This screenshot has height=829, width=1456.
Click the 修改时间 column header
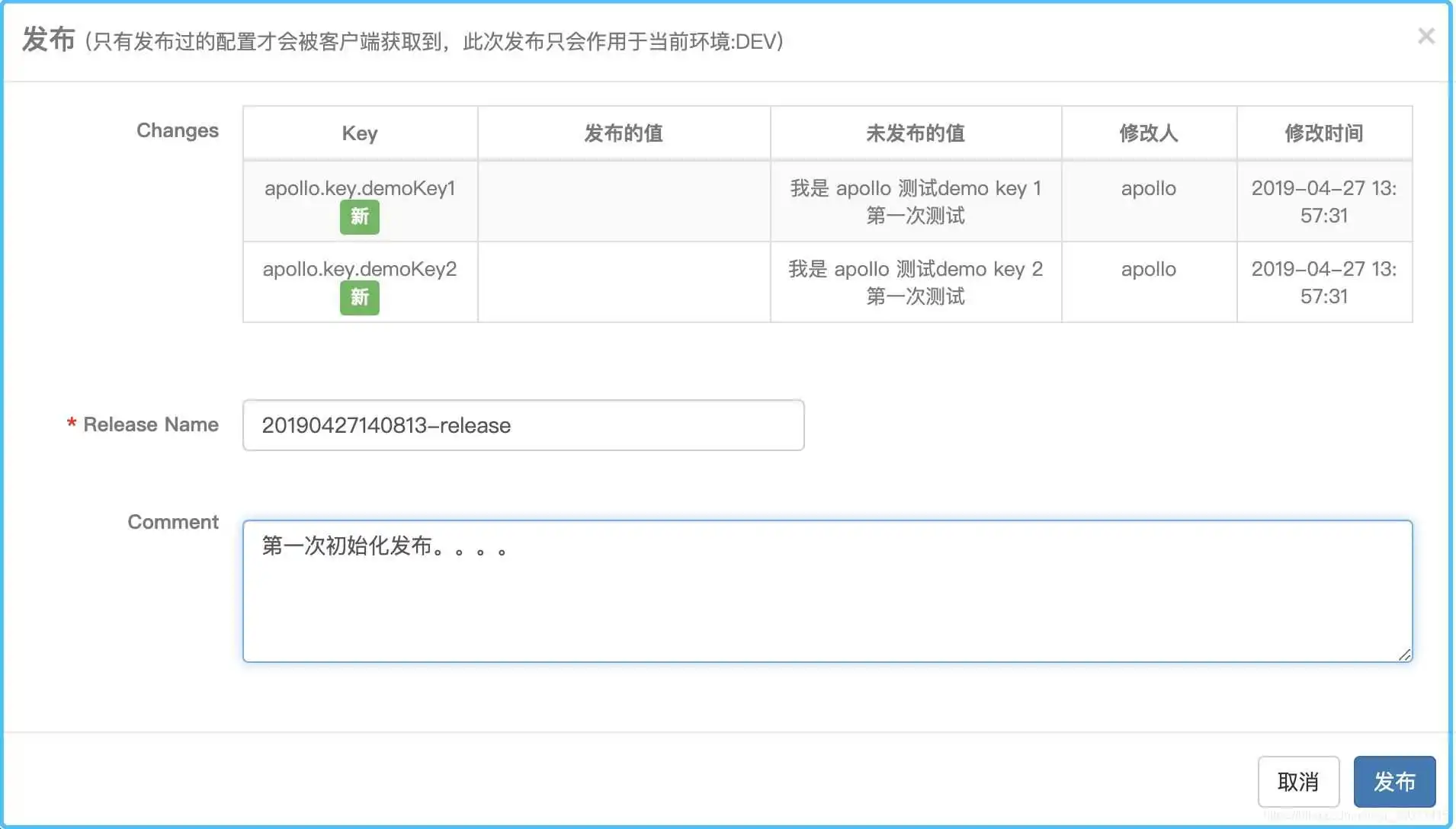point(1323,133)
